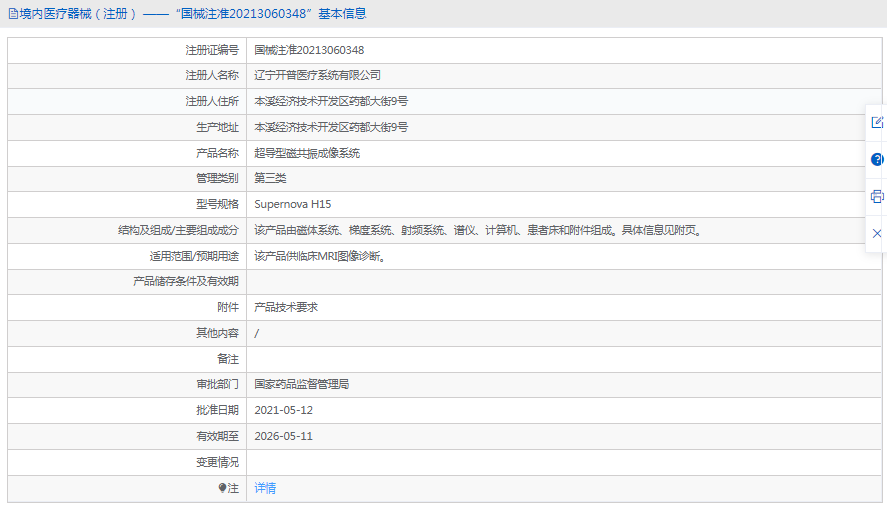Click approval department 国家药品监督管理局
Viewport: 887px width, 508px height.
pos(302,384)
